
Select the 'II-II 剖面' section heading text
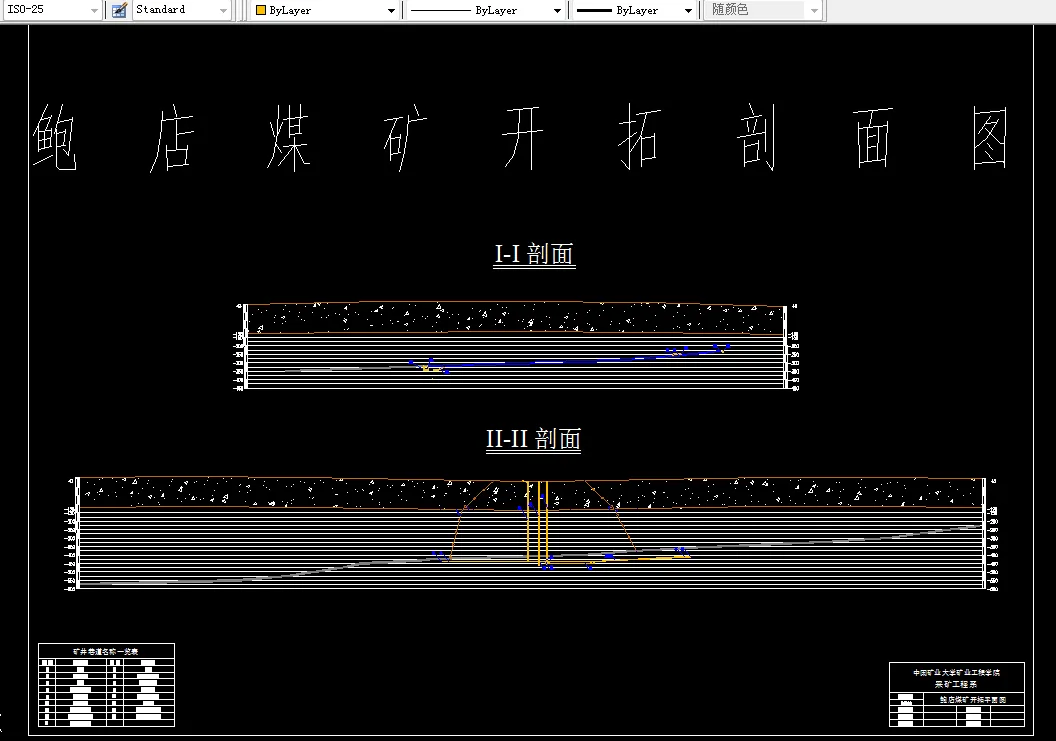pyautogui.click(x=533, y=439)
